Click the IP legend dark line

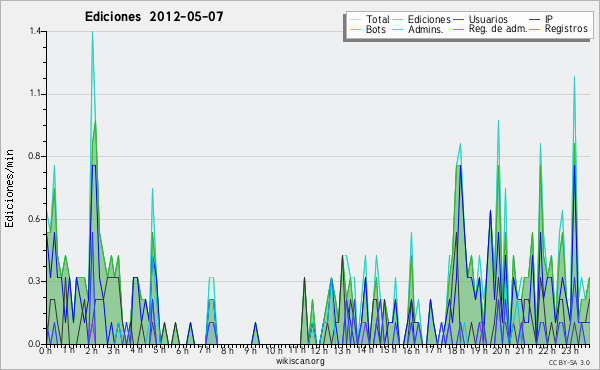(x=535, y=20)
